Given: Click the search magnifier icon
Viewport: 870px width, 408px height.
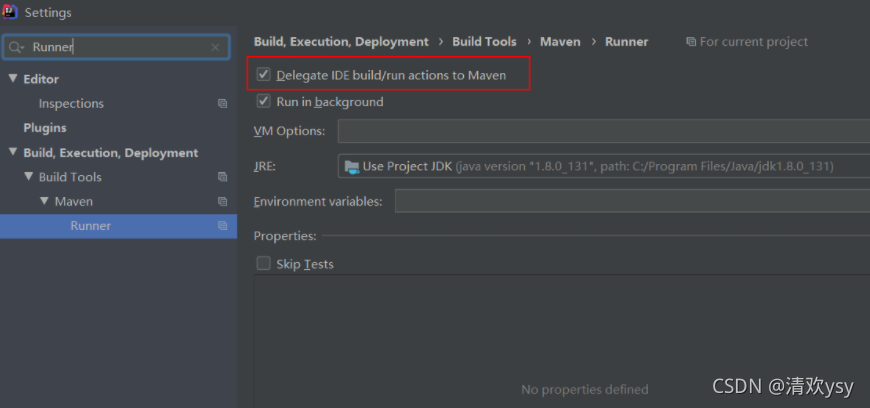Looking at the screenshot, I should pyautogui.click(x=16, y=48).
